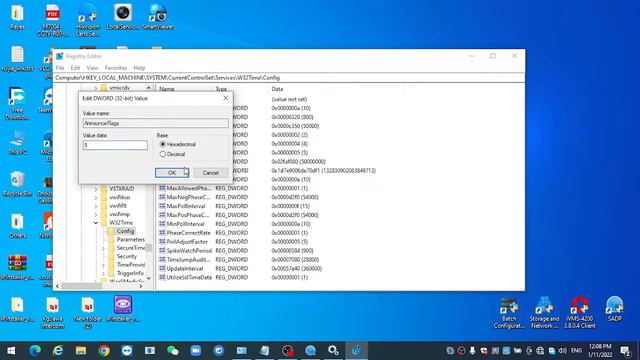Select the MaxPosPhaseC... value name
This screenshot has height=360, width=640.
click(188, 215)
